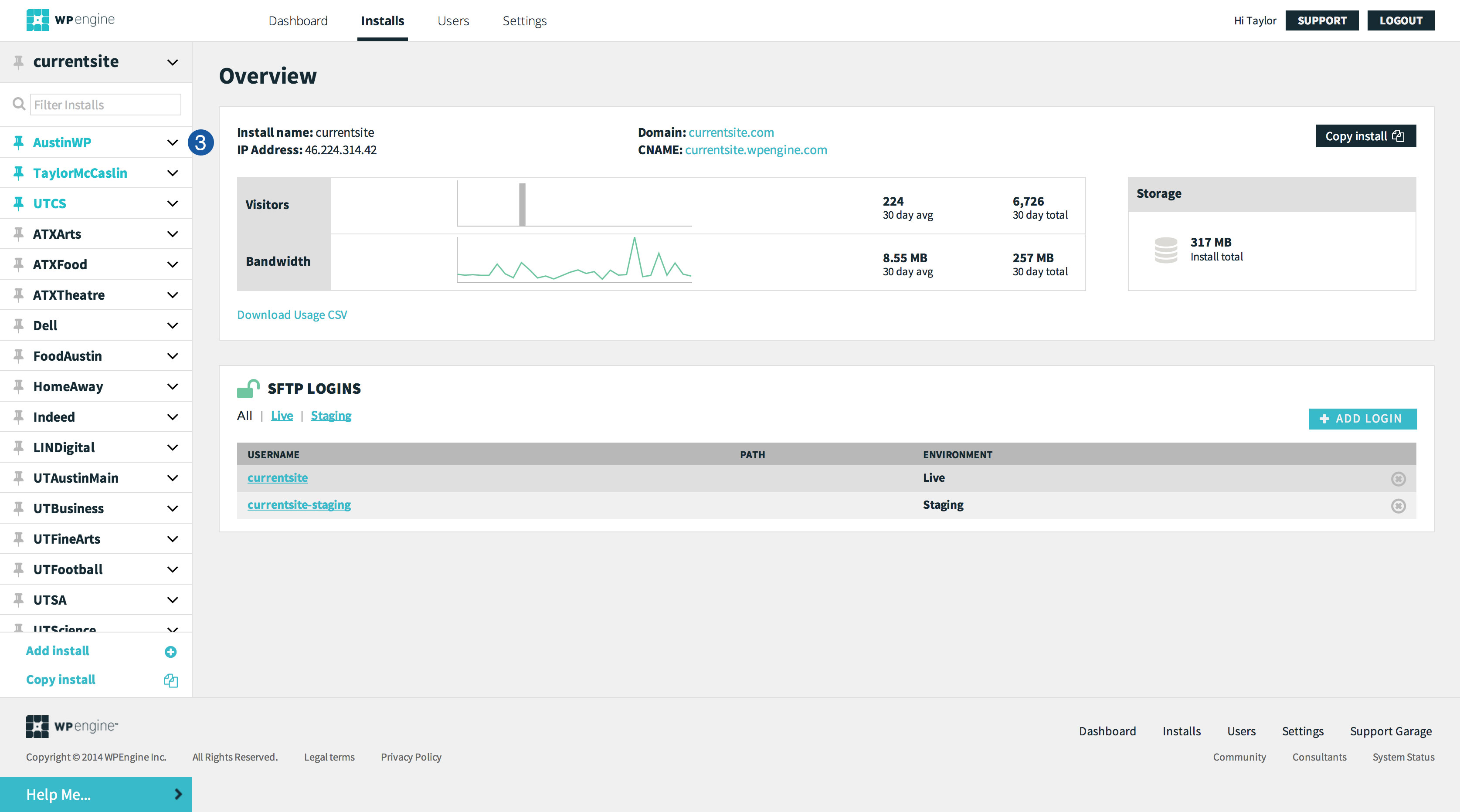Image resolution: width=1460 pixels, height=812 pixels.
Task: Select the UTAustinMain install name
Action: click(x=76, y=478)
